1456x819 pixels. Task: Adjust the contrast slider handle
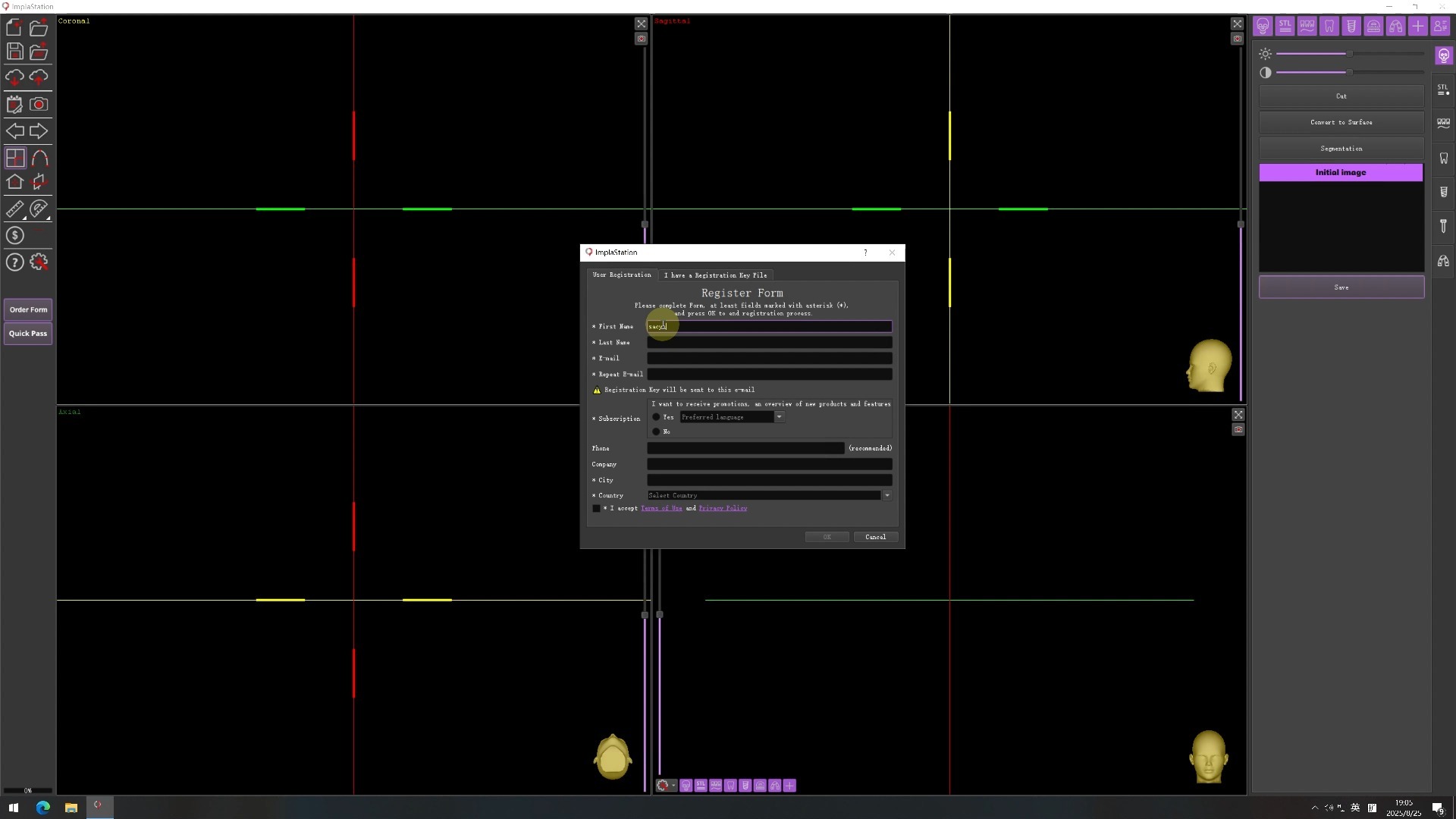pos(1350,72)
